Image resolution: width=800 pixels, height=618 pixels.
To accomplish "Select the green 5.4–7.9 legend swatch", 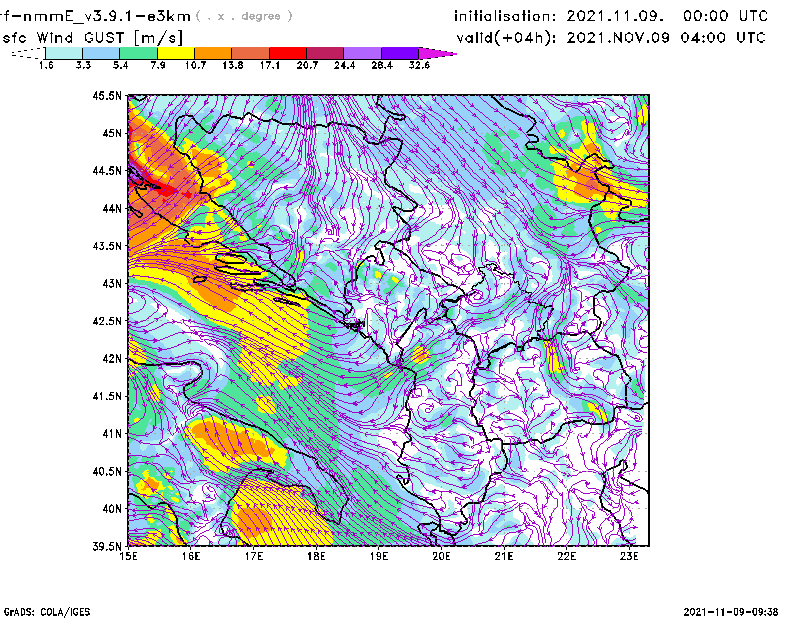I will [x=138, y=53].
